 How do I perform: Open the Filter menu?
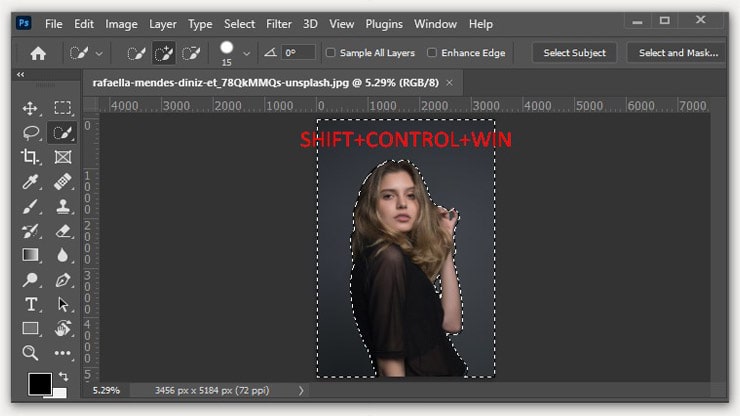pyautogui.click(x=281, y=24)
